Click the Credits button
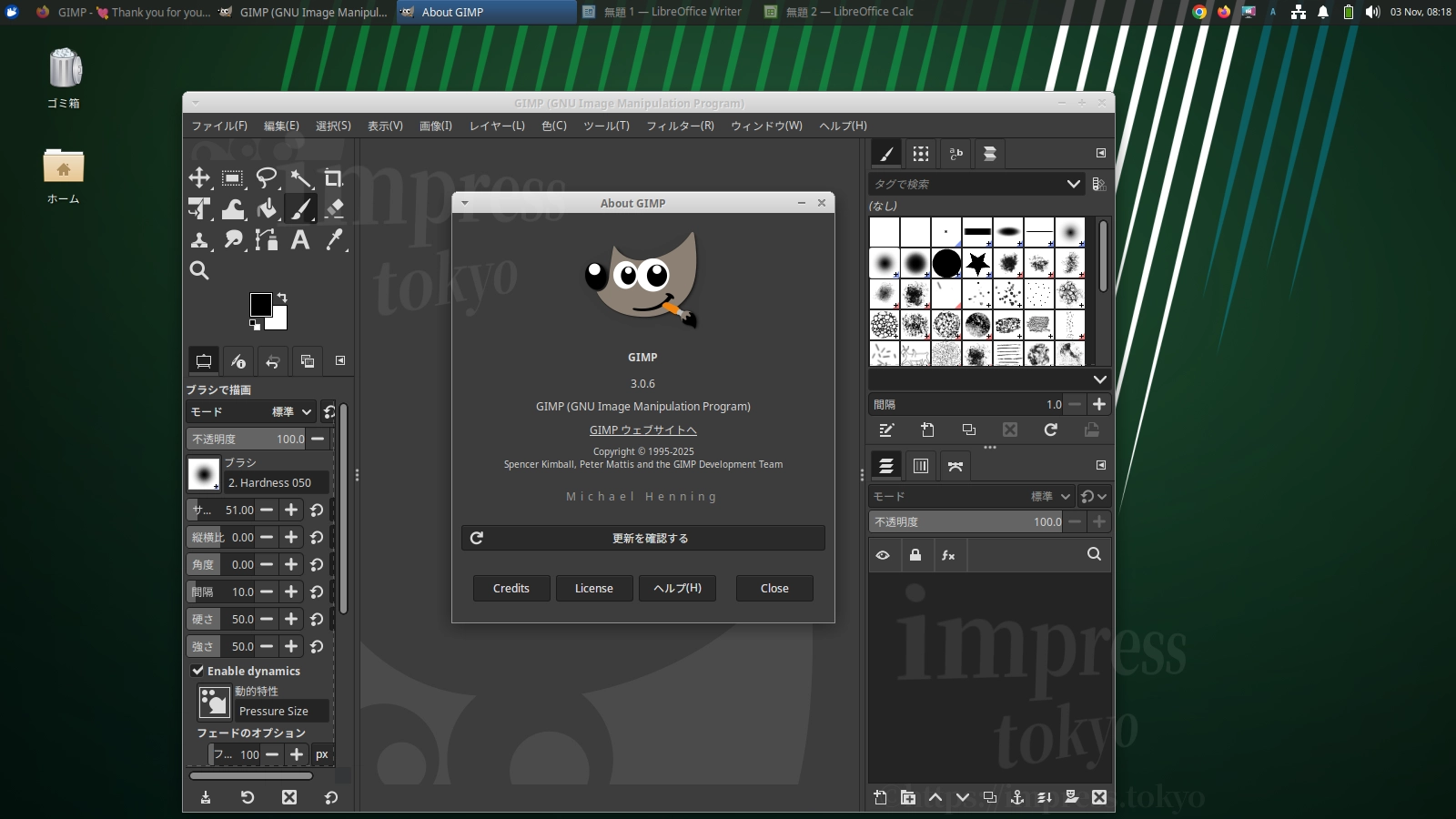The width and height of the screenshot is (1456, 819). tap(511, 588)
